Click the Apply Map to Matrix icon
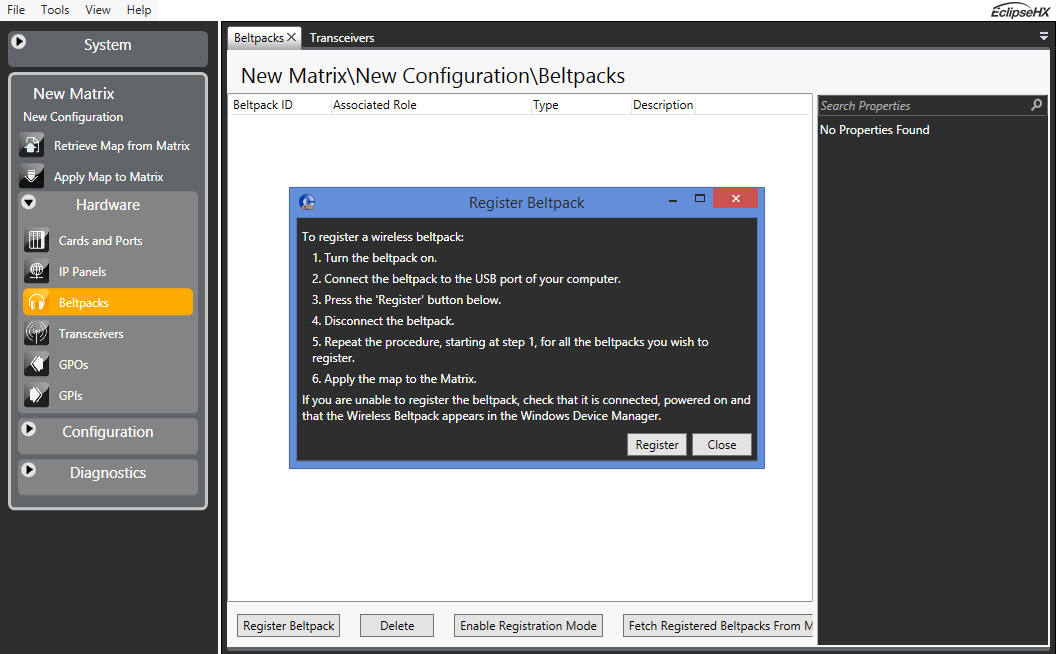This screenshot has width=1056, height=654. click(x=32, y=176)
